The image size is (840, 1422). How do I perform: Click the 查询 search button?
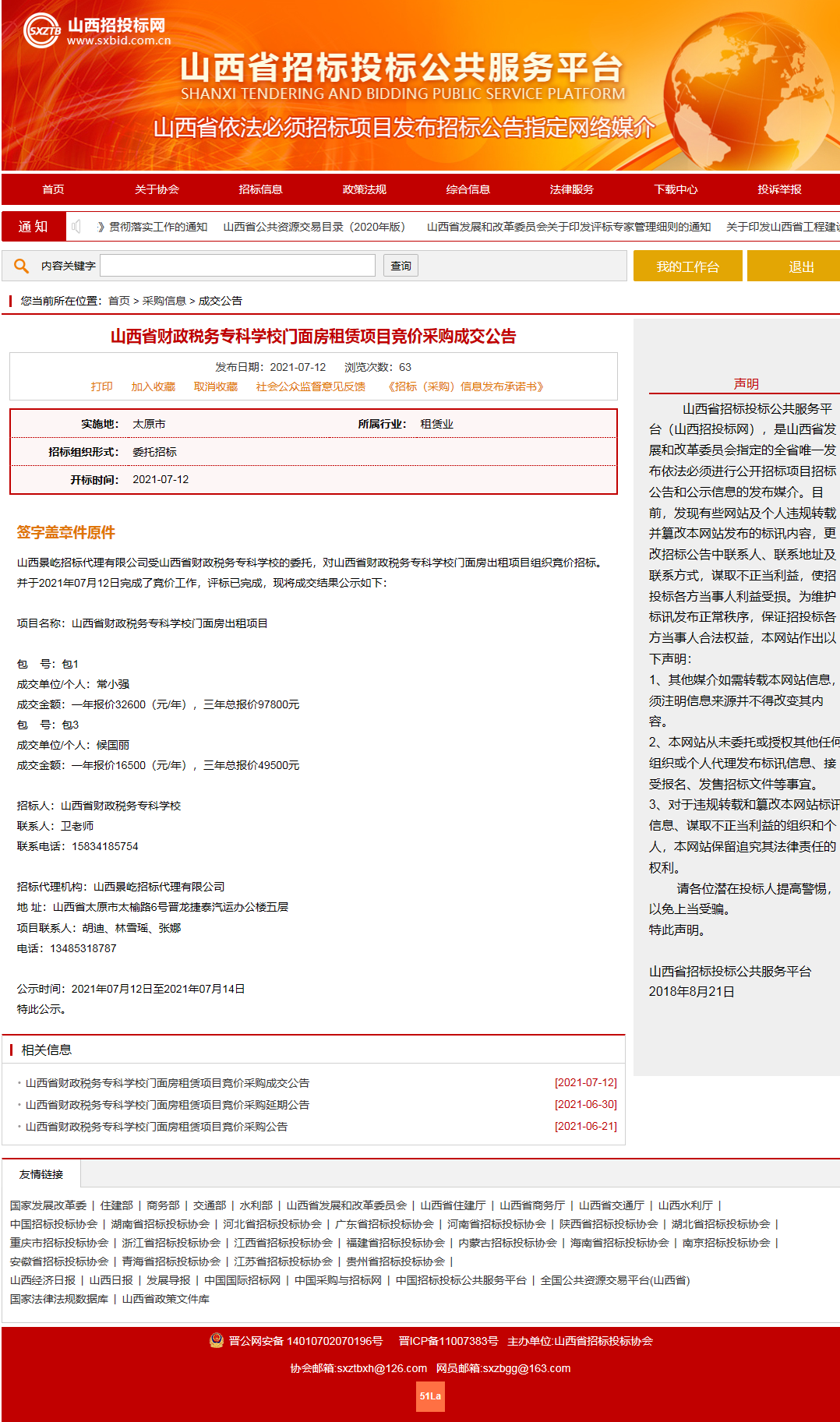401,266
